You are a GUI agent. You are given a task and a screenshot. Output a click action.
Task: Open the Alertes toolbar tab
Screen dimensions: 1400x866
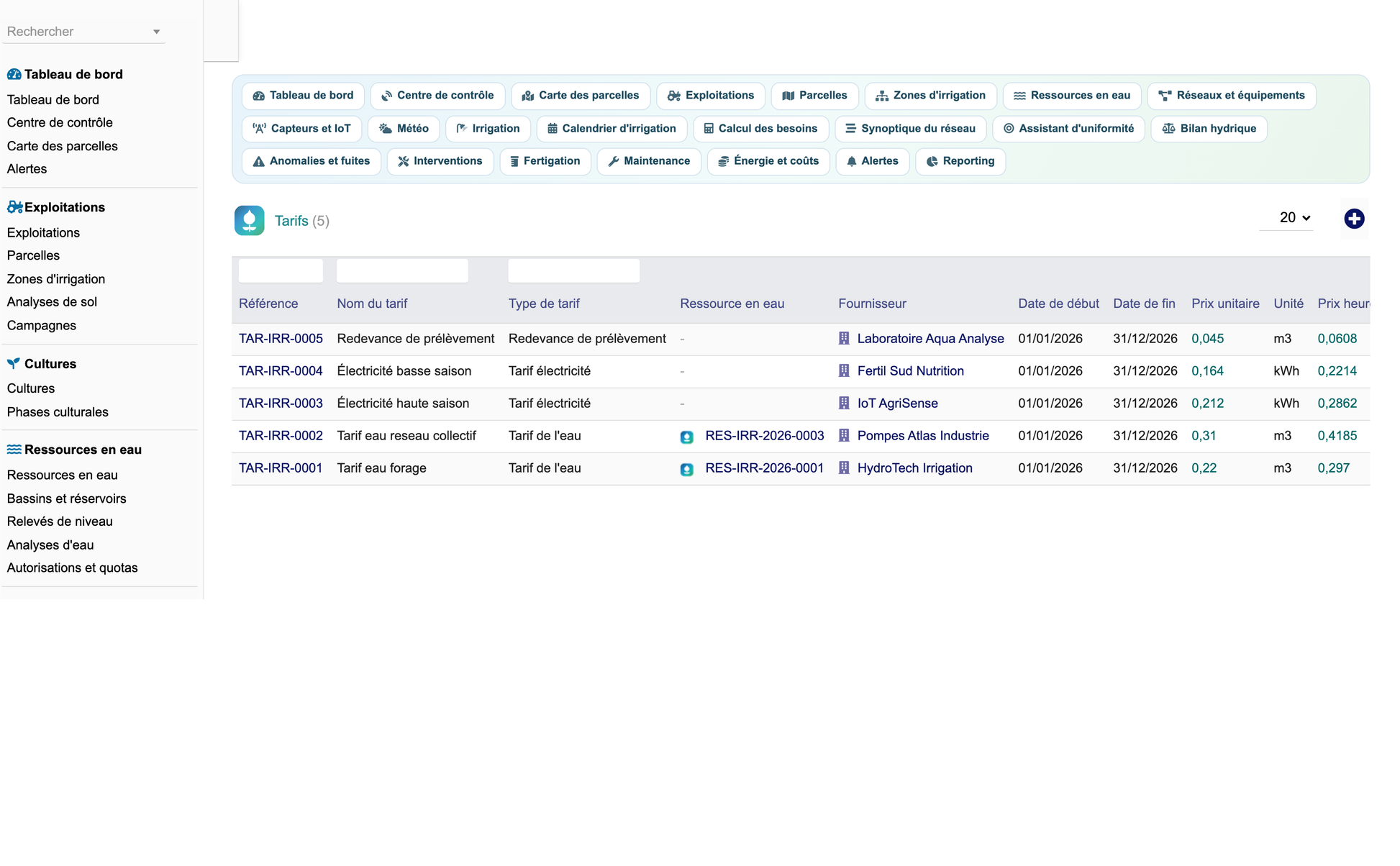873,161
